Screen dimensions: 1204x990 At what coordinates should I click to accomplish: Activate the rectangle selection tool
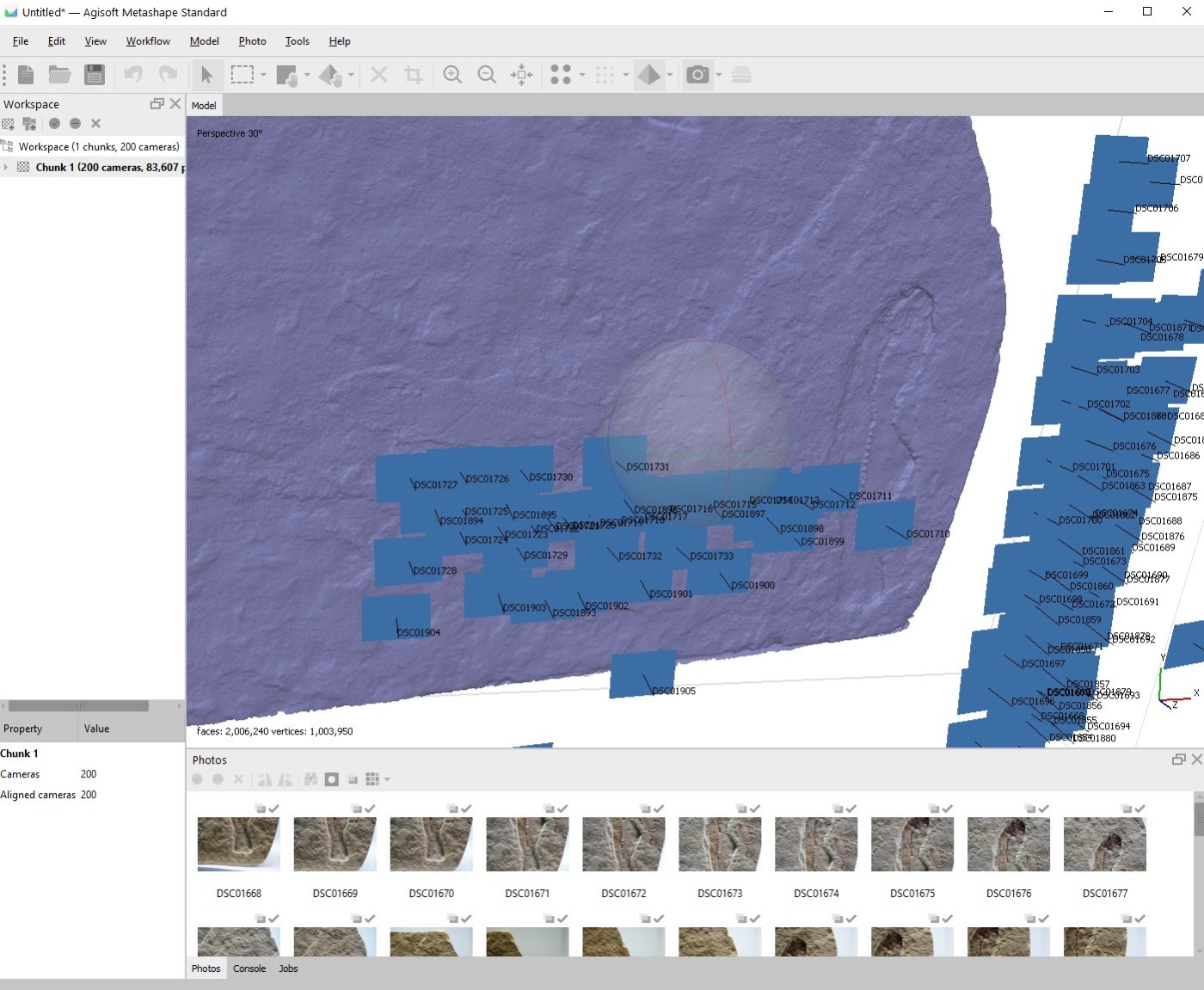click(x=242, y=75)
